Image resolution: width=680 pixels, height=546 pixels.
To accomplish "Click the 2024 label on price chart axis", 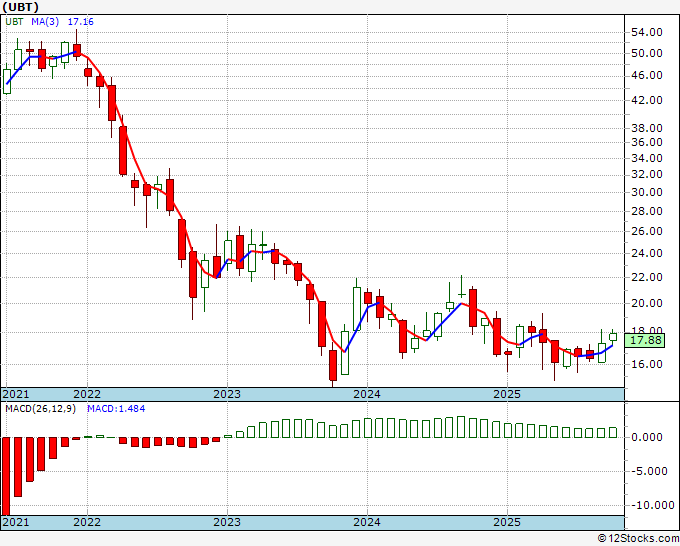I will pyautogui.click(x=367, y=394).
